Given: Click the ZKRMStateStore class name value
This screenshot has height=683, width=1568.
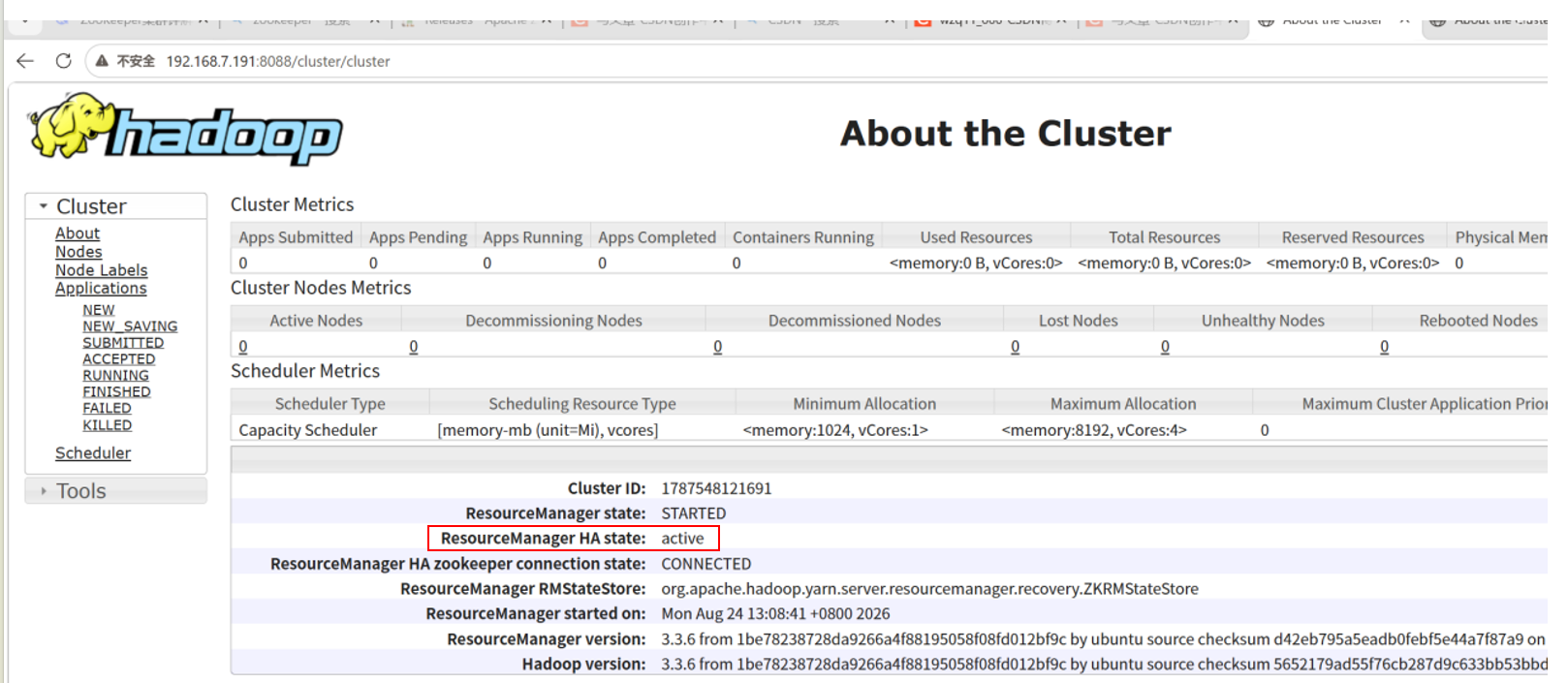Looking at the screenshot, I should click(930, 589).
